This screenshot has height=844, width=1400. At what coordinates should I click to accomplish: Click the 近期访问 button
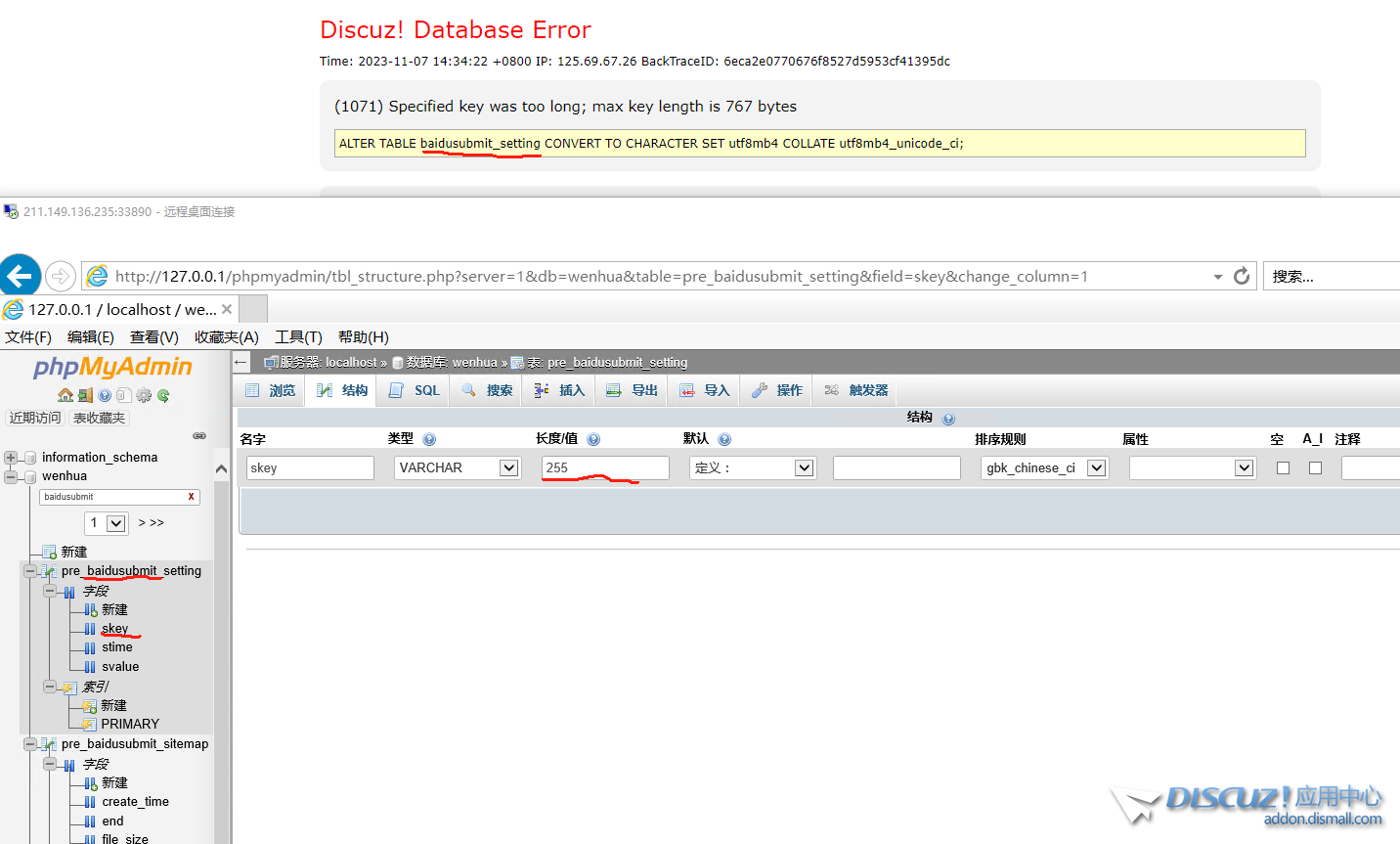(x=35, y=418)
